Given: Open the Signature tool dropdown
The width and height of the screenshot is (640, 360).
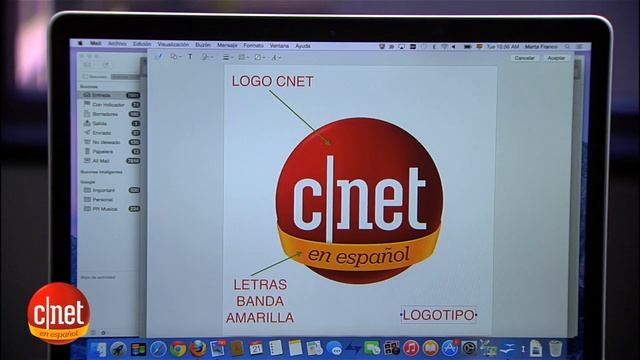Looking at the screenshot, I should pyautogui.click(x=207, y=58).
